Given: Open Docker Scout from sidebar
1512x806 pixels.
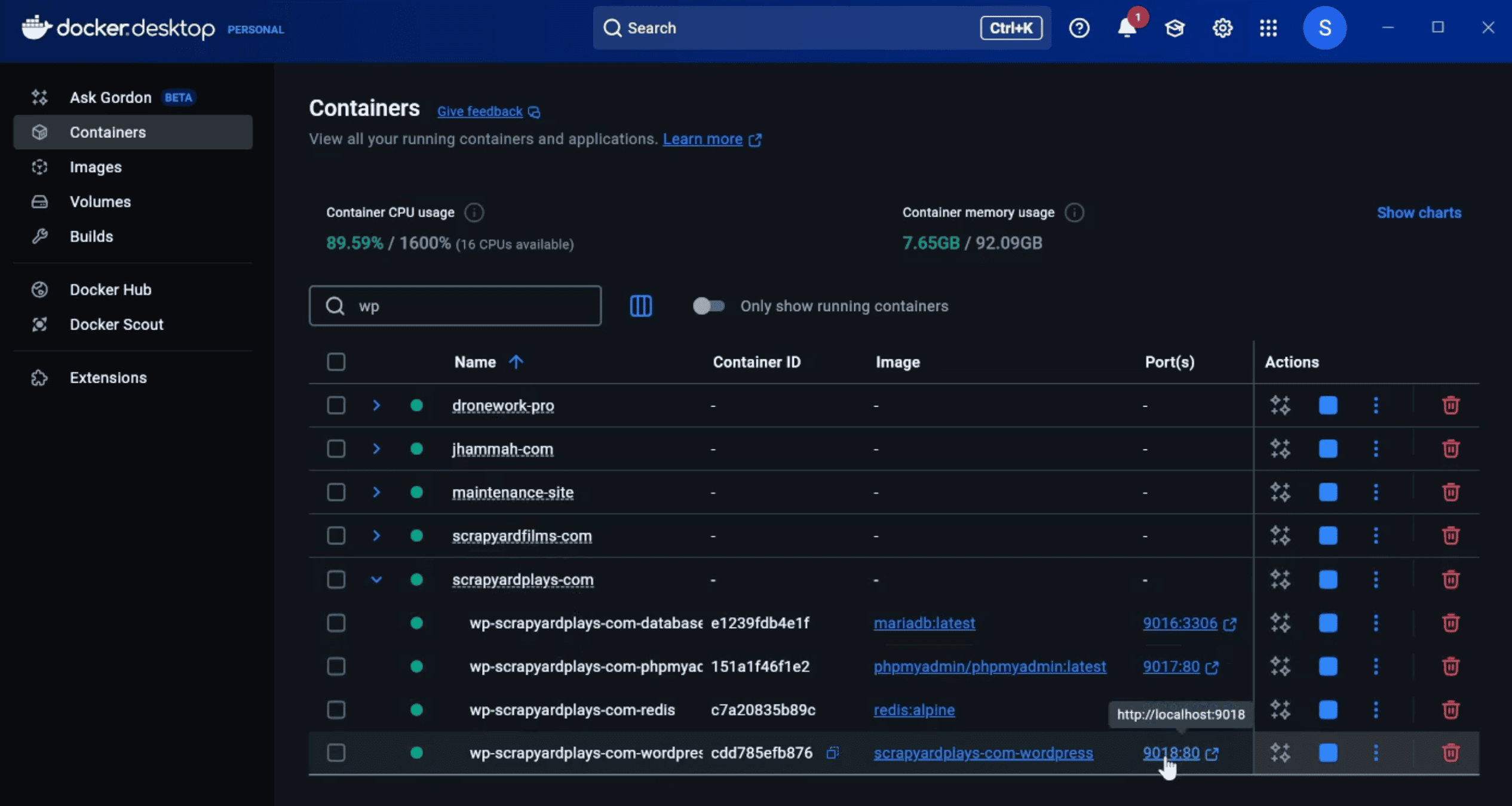Looking at the screenshot, I should coord(116,324).
